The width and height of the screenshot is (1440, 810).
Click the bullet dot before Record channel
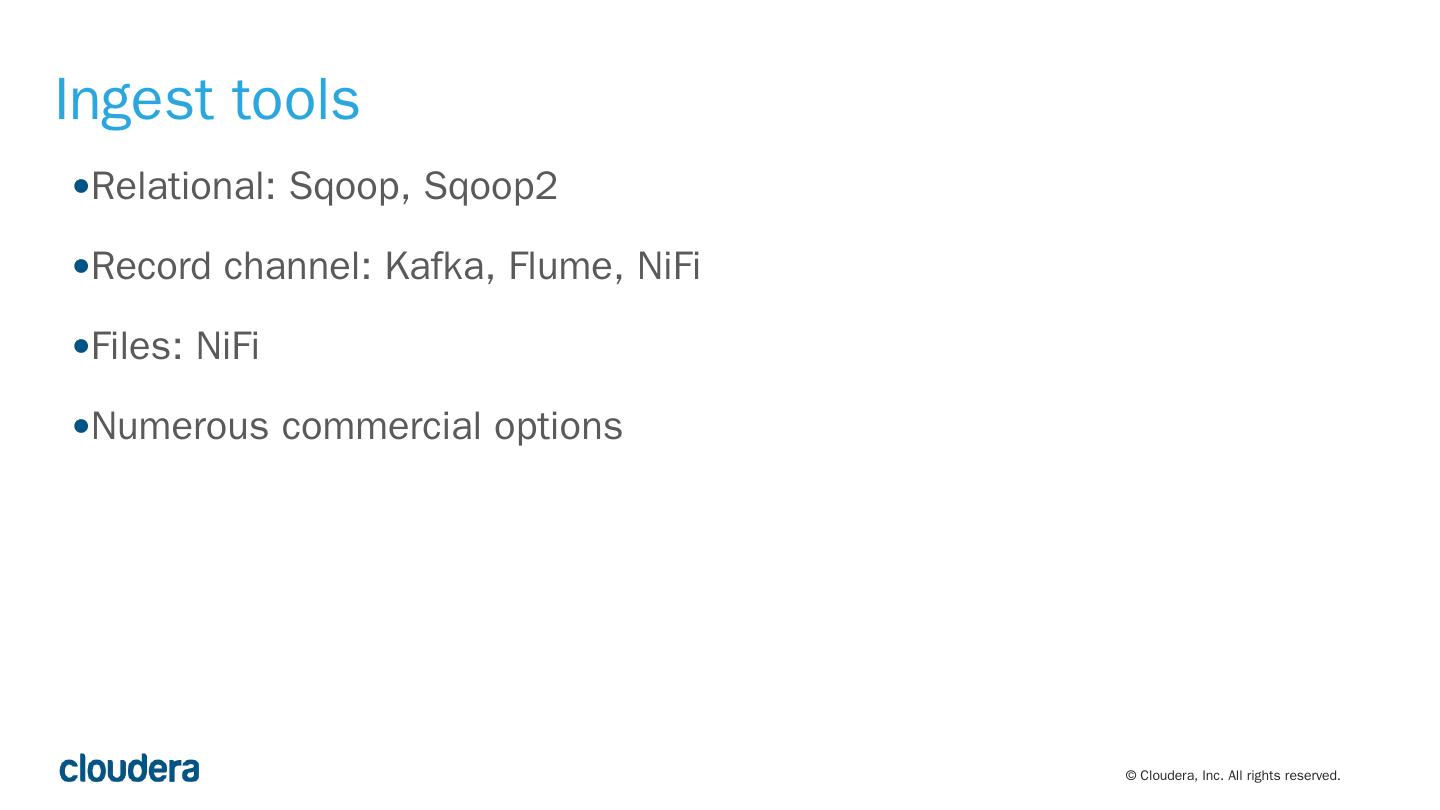(82, 266)
